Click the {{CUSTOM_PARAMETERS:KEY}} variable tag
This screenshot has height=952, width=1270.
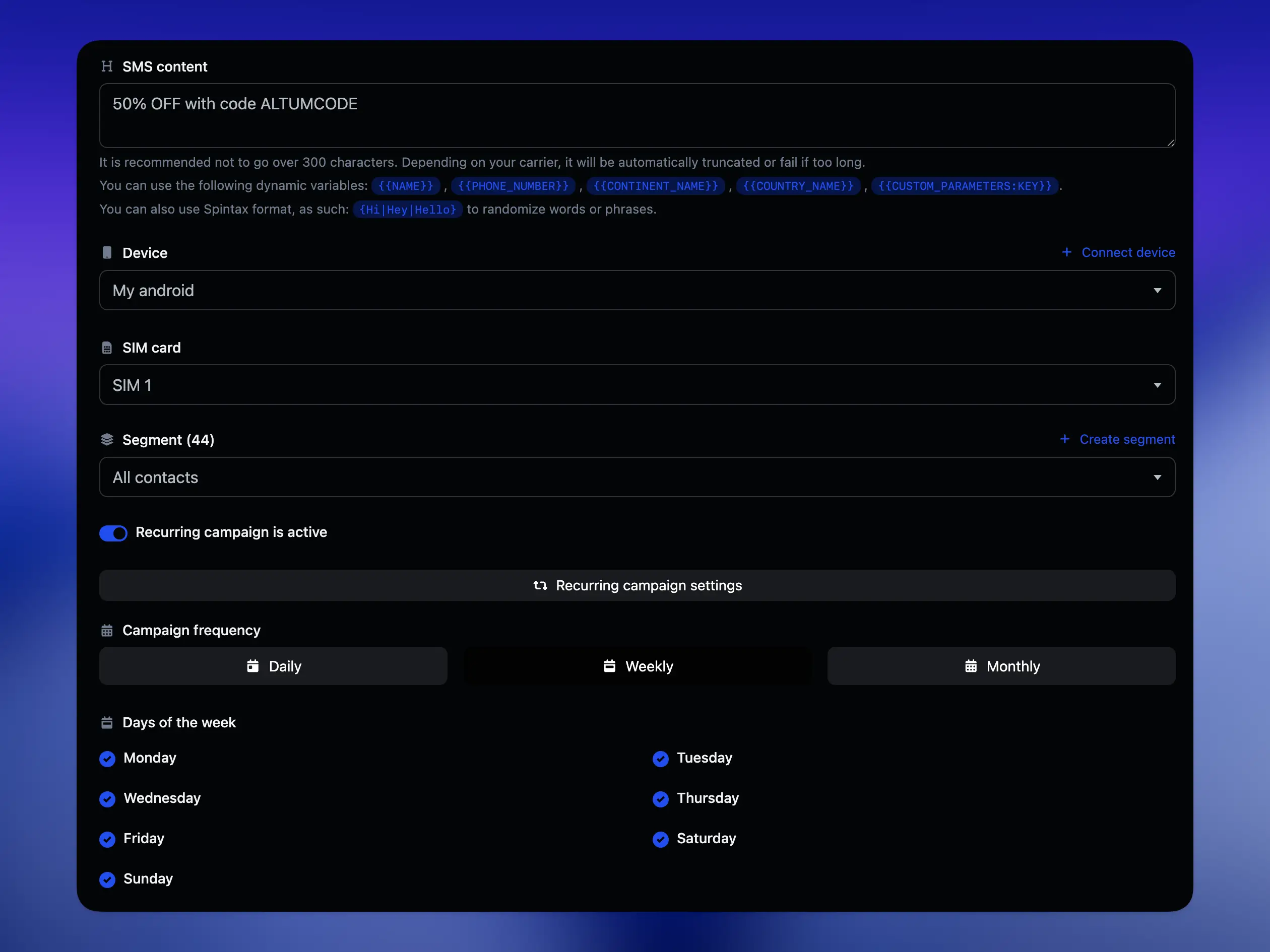pos(965,186)
